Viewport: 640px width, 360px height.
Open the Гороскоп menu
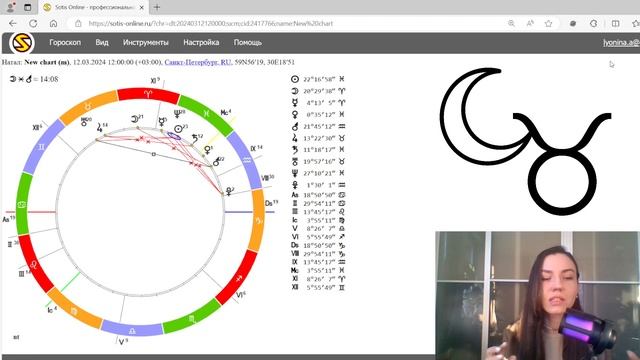[65, 42]
